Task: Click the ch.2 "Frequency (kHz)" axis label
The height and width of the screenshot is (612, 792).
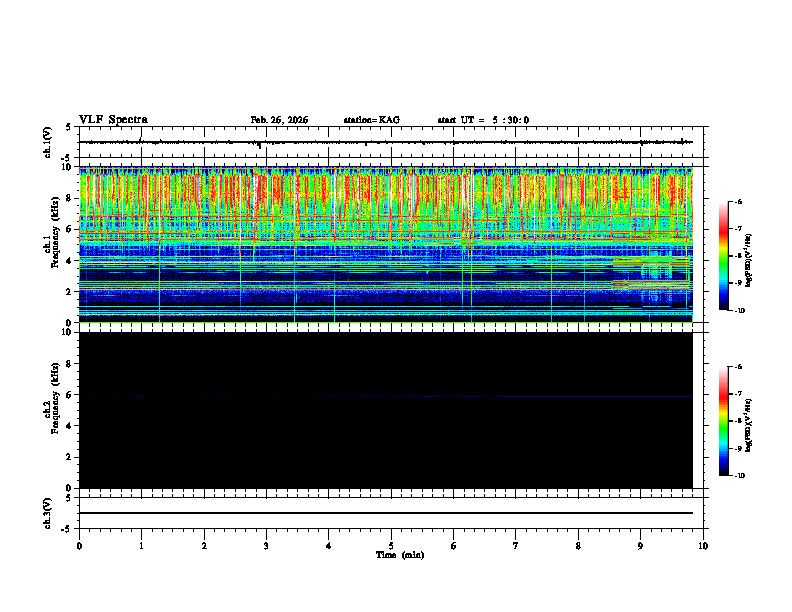Action: click(x=56, y=398)
